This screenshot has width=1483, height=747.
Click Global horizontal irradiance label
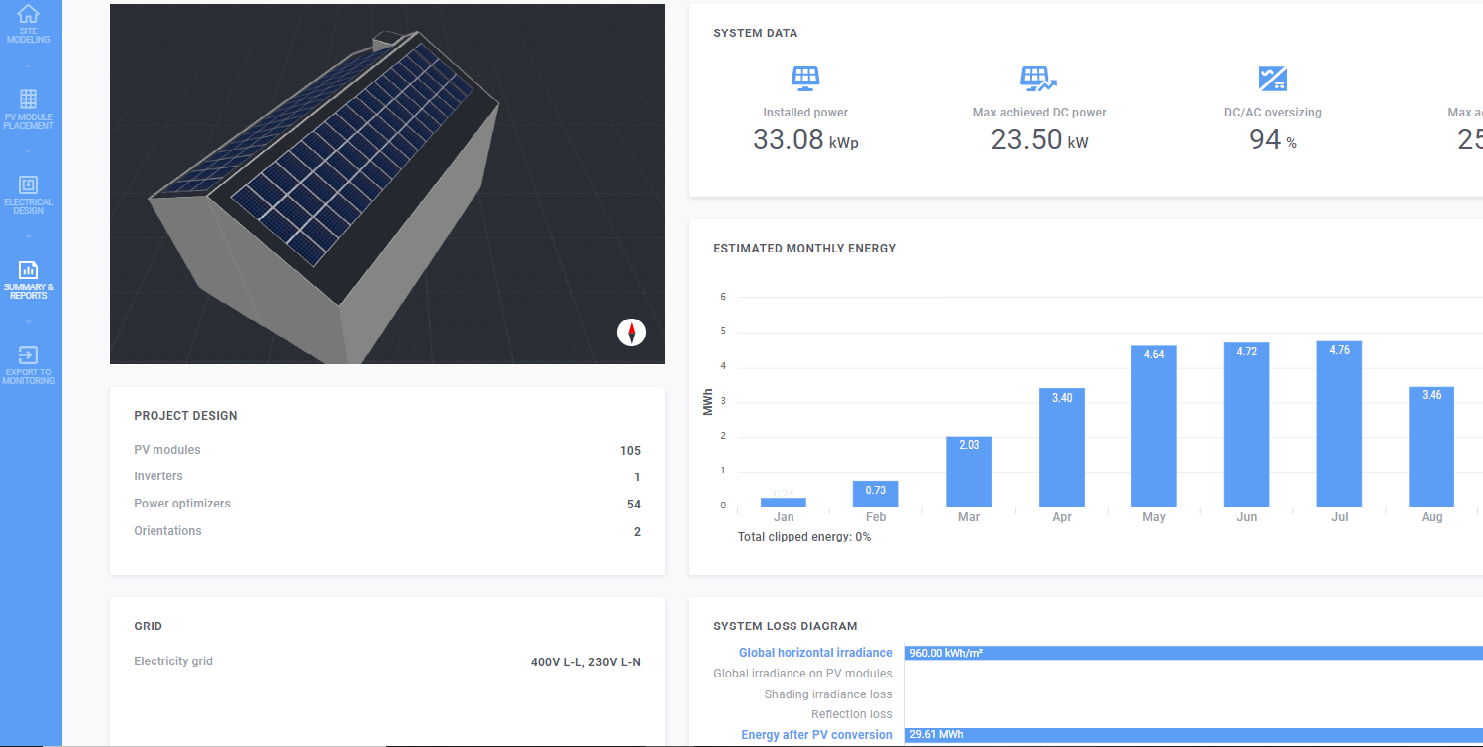pos(815,653)
